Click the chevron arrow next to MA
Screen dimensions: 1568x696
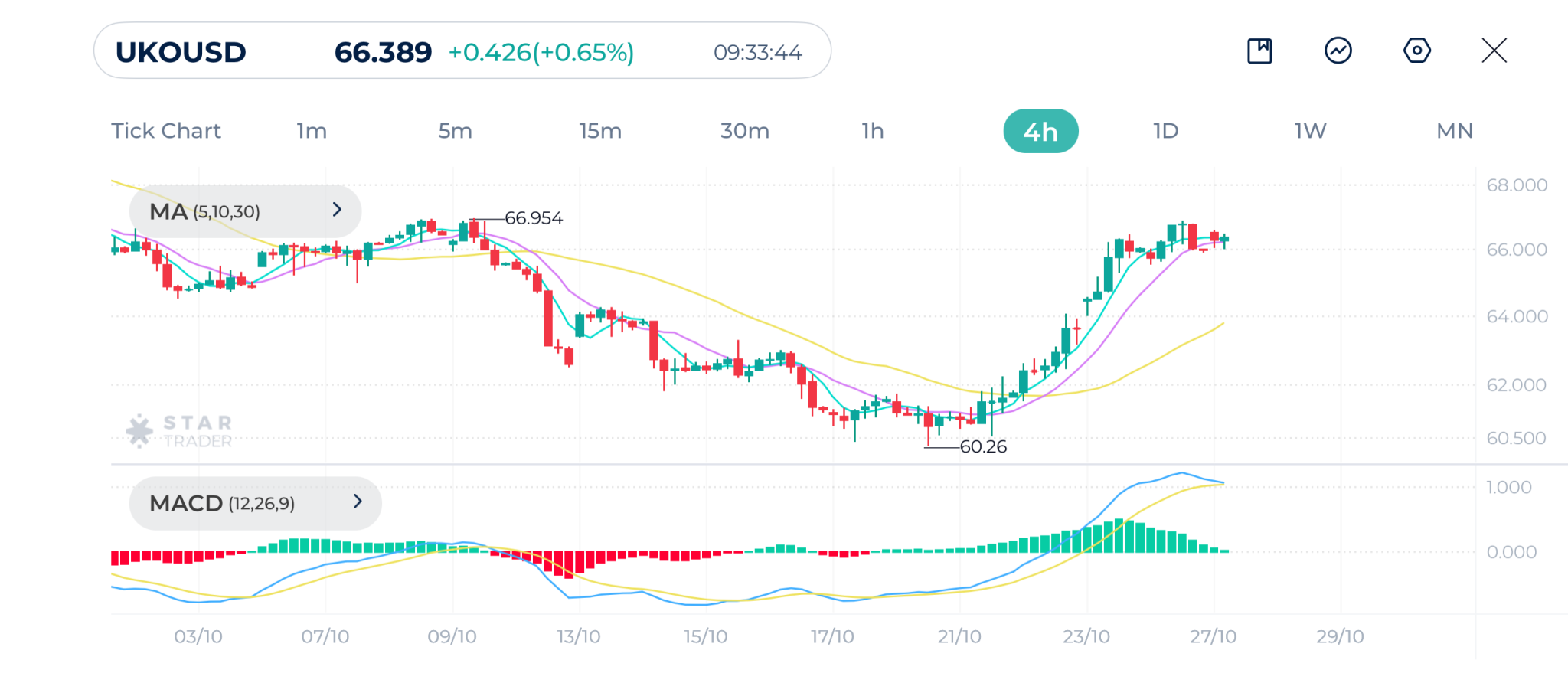point(337,210)
